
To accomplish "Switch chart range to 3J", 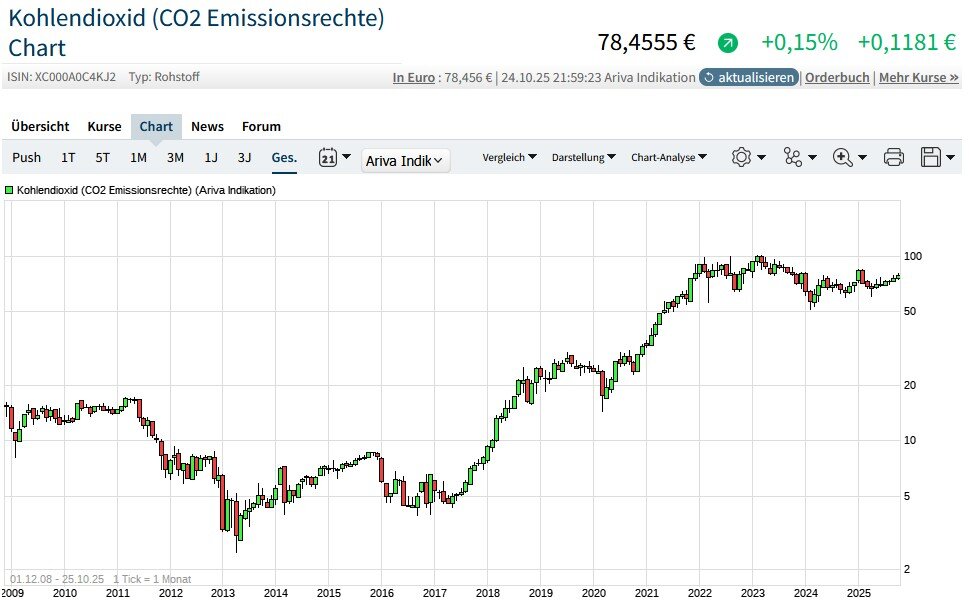I will (x=244, y=157).
